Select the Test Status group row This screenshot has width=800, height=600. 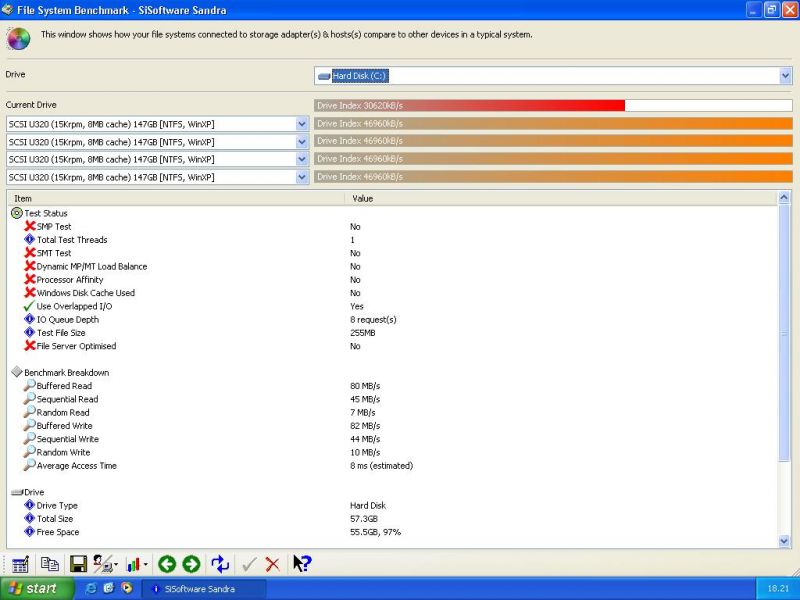(x=393, y=213)
